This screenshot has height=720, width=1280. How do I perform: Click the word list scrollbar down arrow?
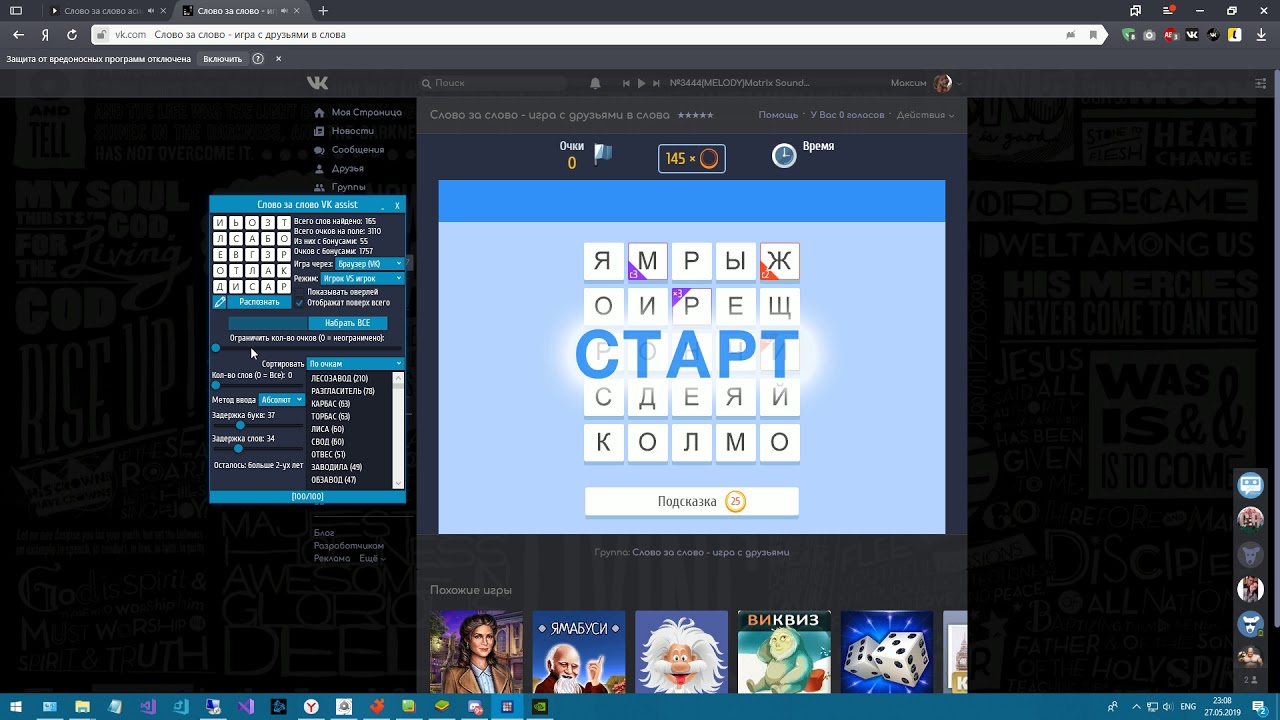399,483
